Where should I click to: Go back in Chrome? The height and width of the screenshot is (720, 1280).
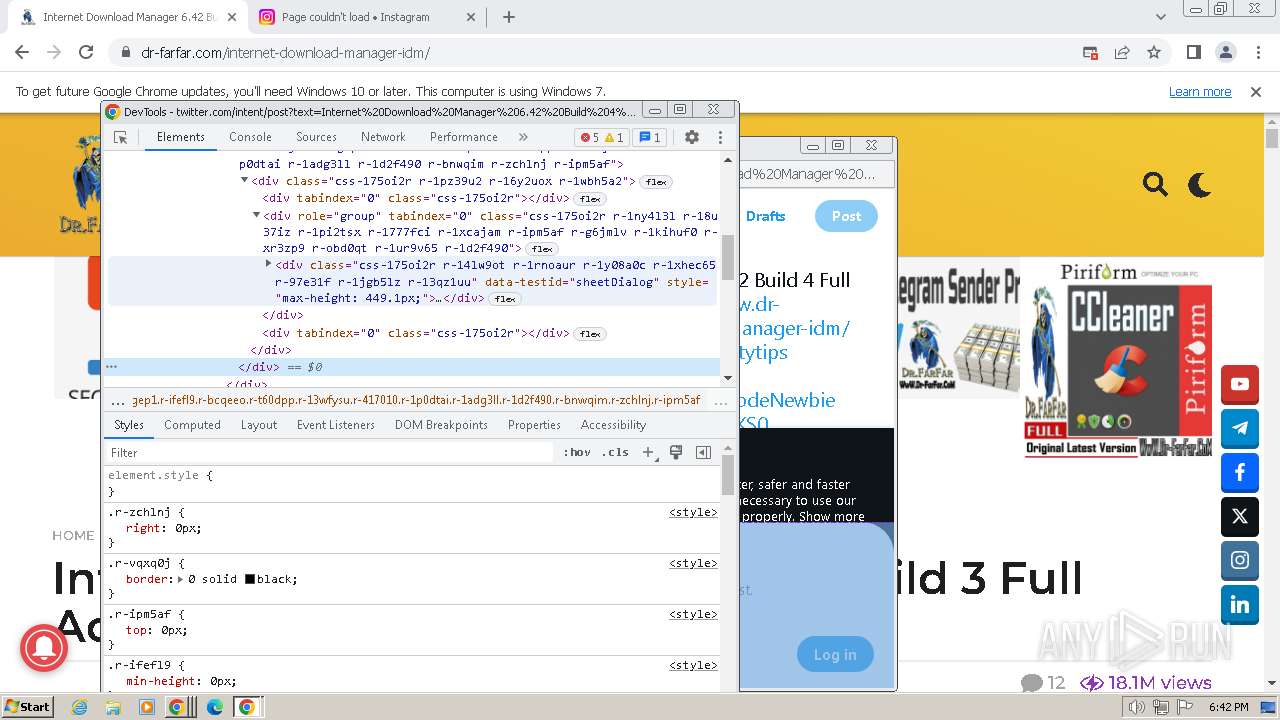[x=22, y=52]
